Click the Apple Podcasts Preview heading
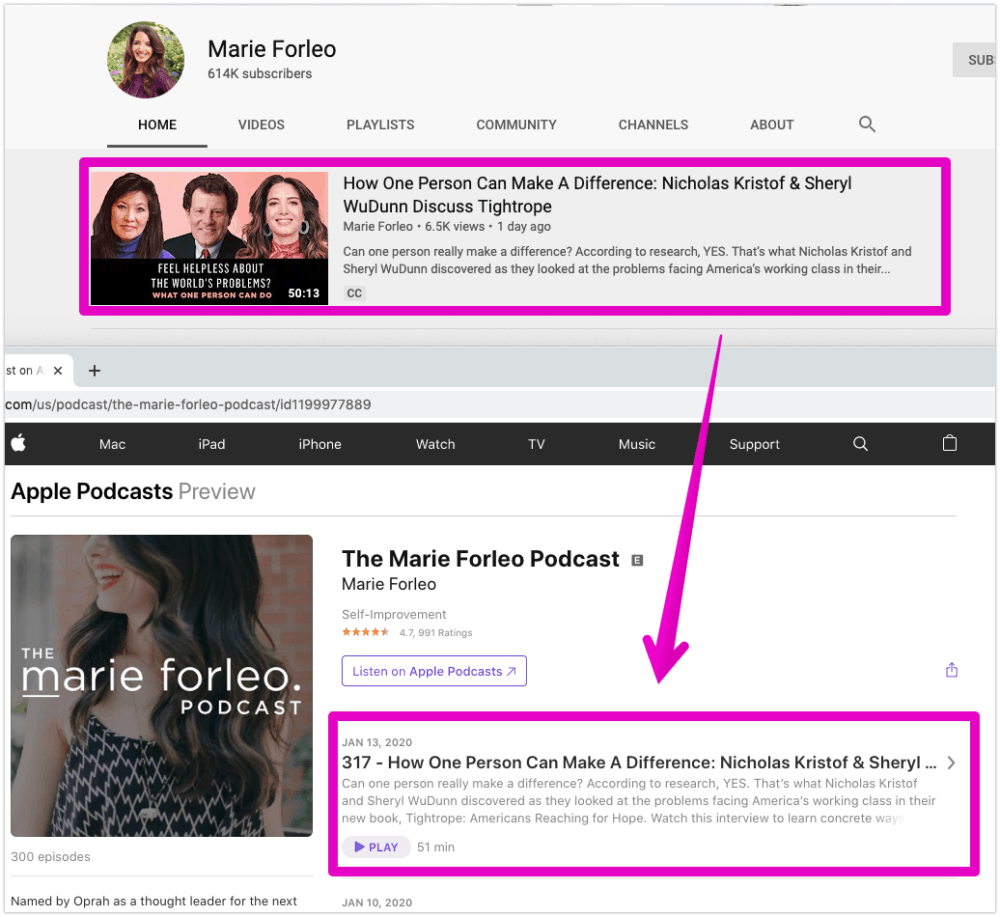The height and width of the screenshot is (917, 1000). (x=133, y=491)
